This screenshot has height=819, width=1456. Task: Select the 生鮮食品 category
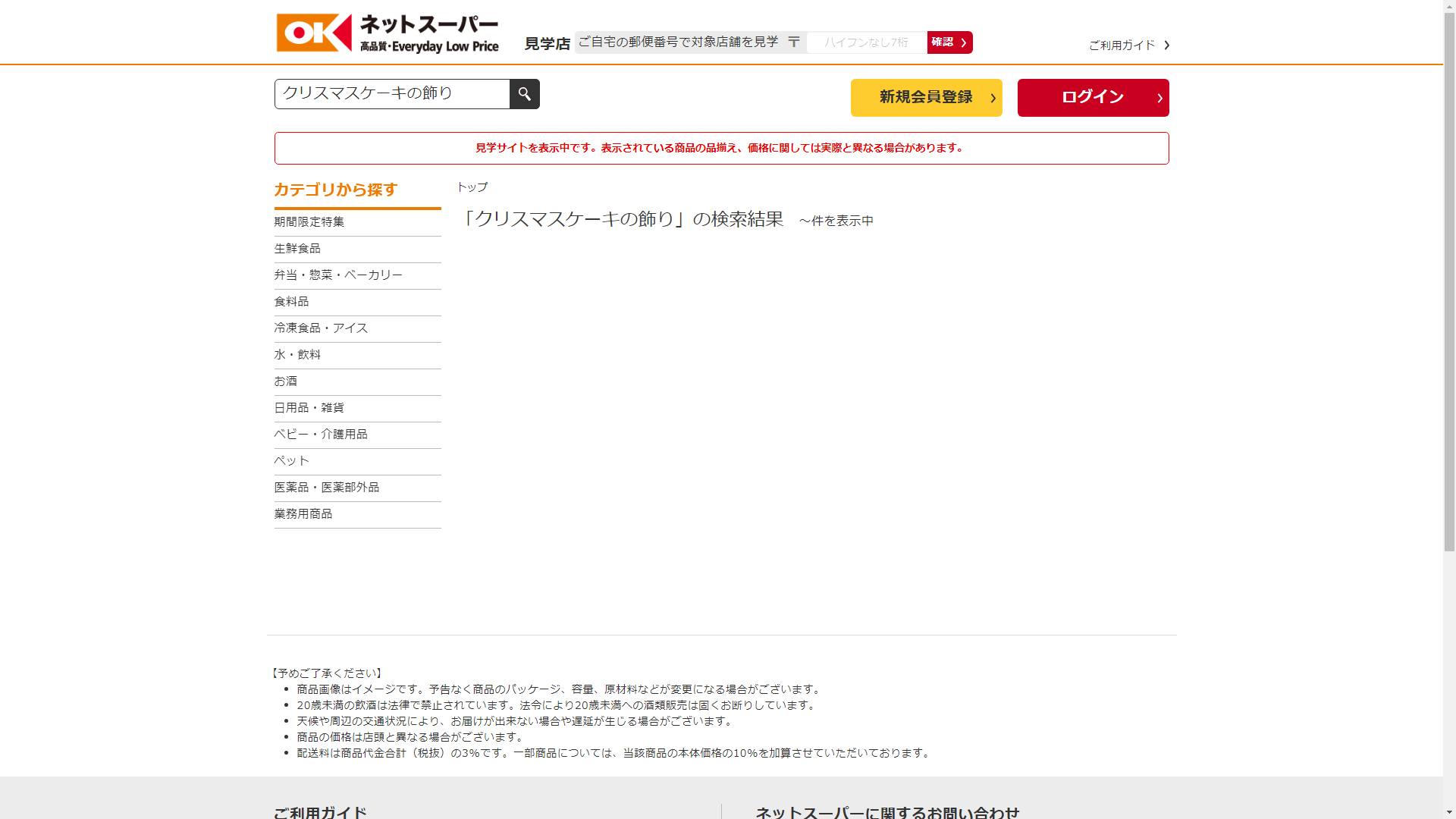click(x=297, y=249)
